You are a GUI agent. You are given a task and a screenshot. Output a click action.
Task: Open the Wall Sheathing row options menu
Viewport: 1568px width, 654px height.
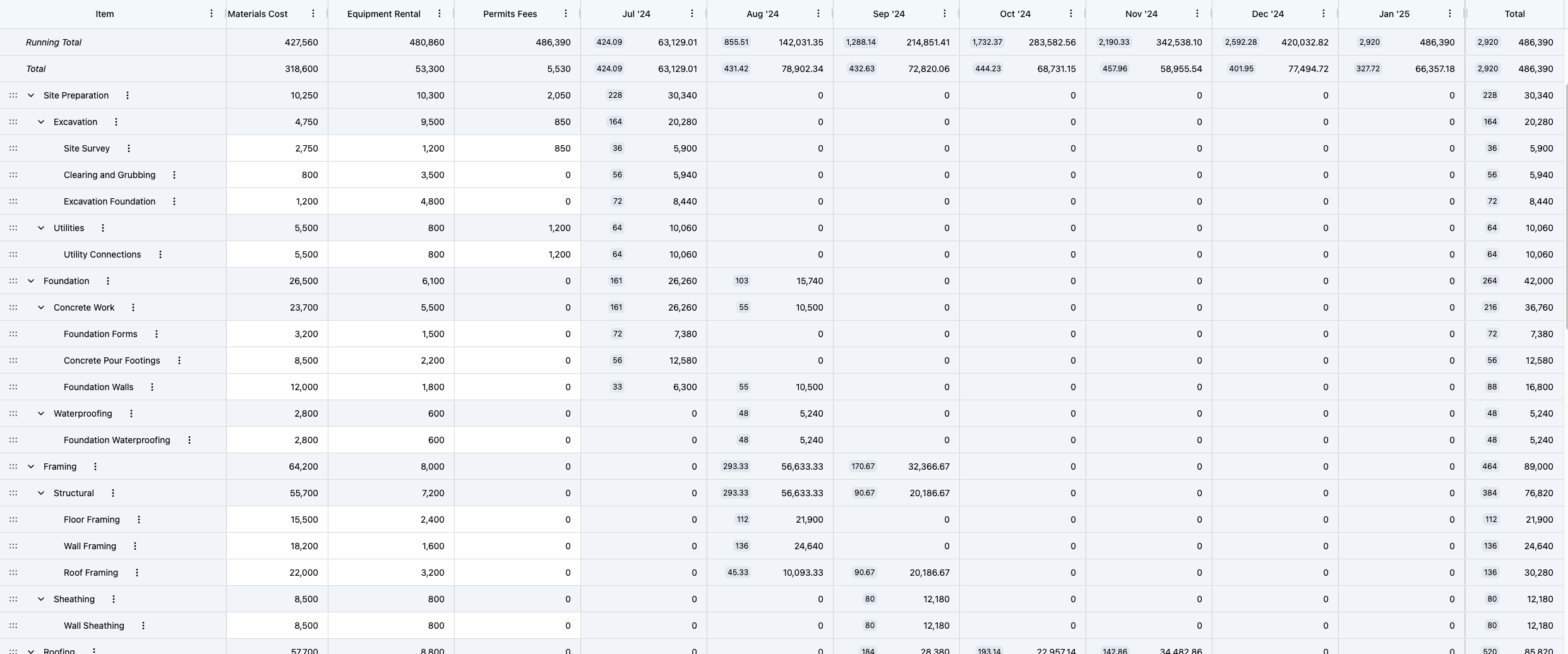tap(143, 626)
